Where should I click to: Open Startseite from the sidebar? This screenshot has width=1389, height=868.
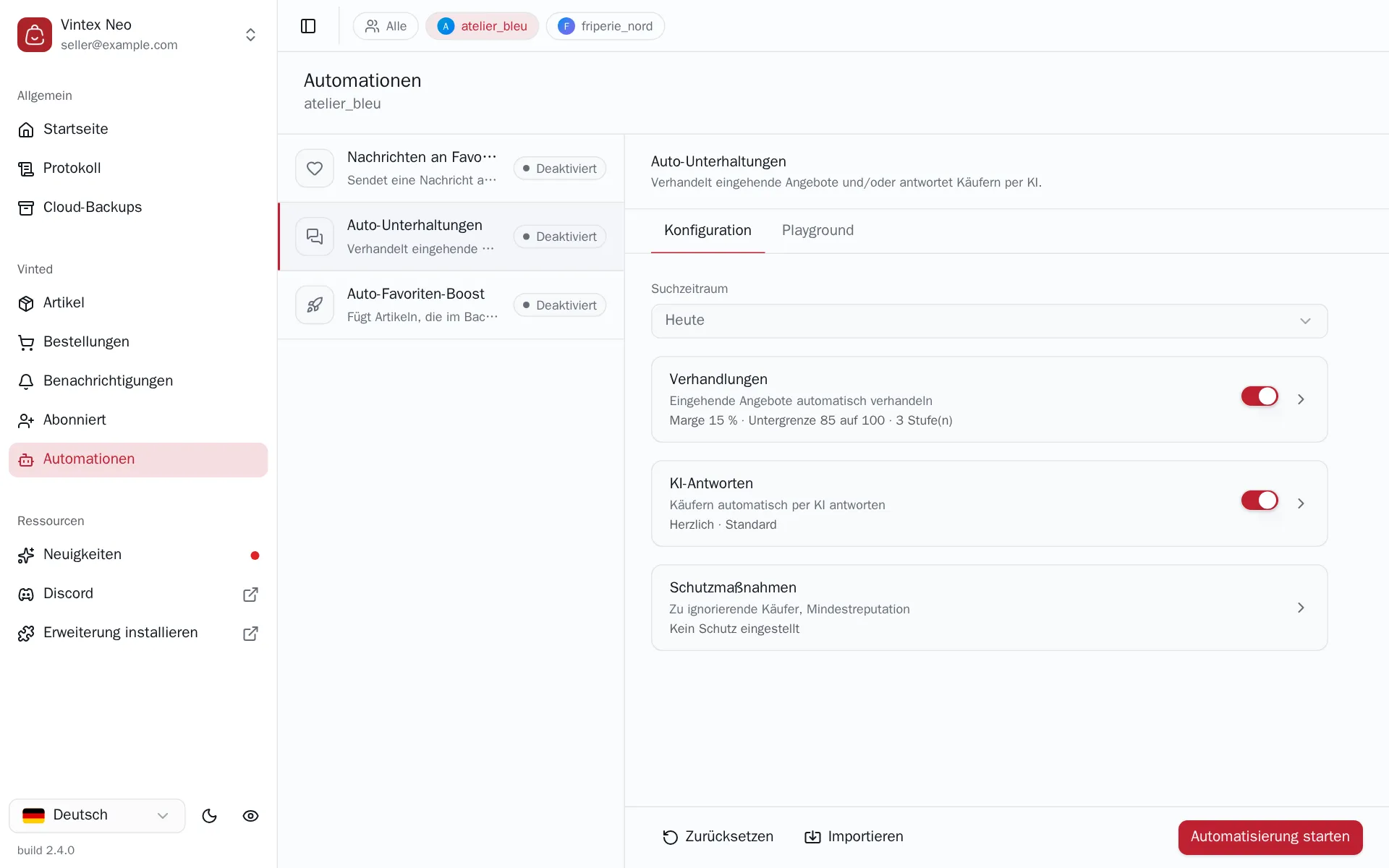tap(138, 129)
